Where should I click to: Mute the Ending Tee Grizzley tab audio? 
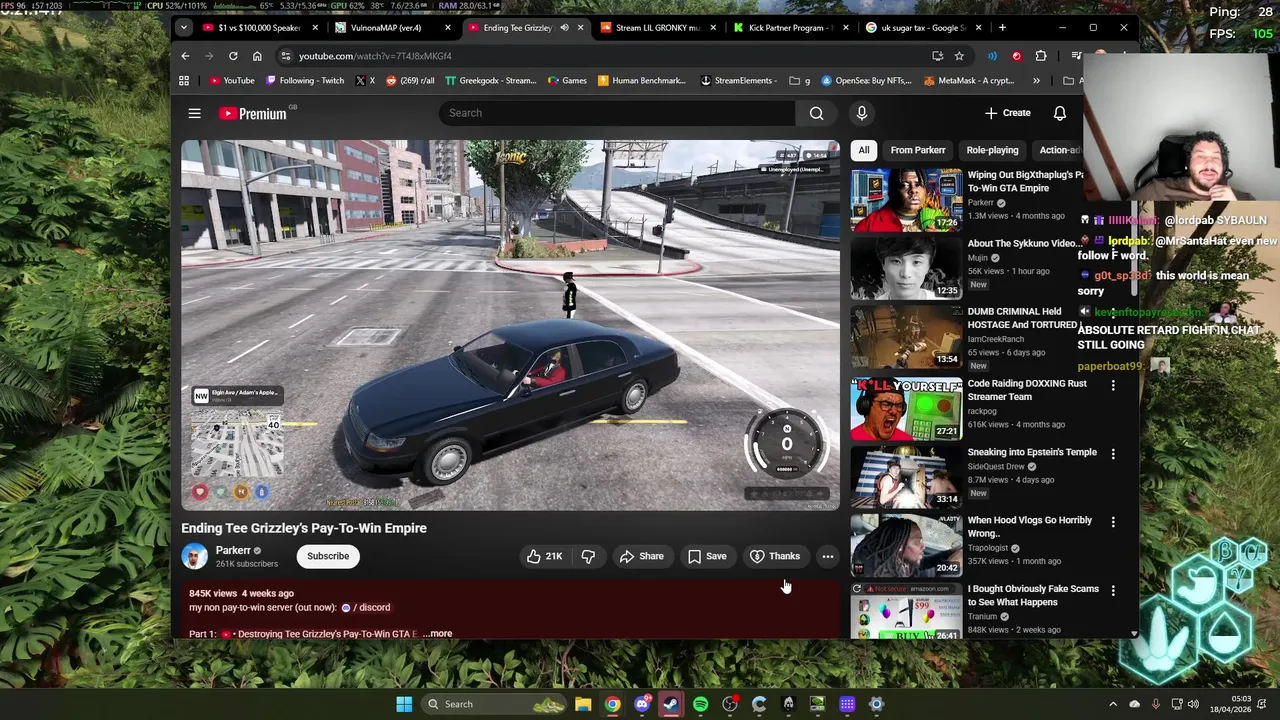(x=564, y=28)
